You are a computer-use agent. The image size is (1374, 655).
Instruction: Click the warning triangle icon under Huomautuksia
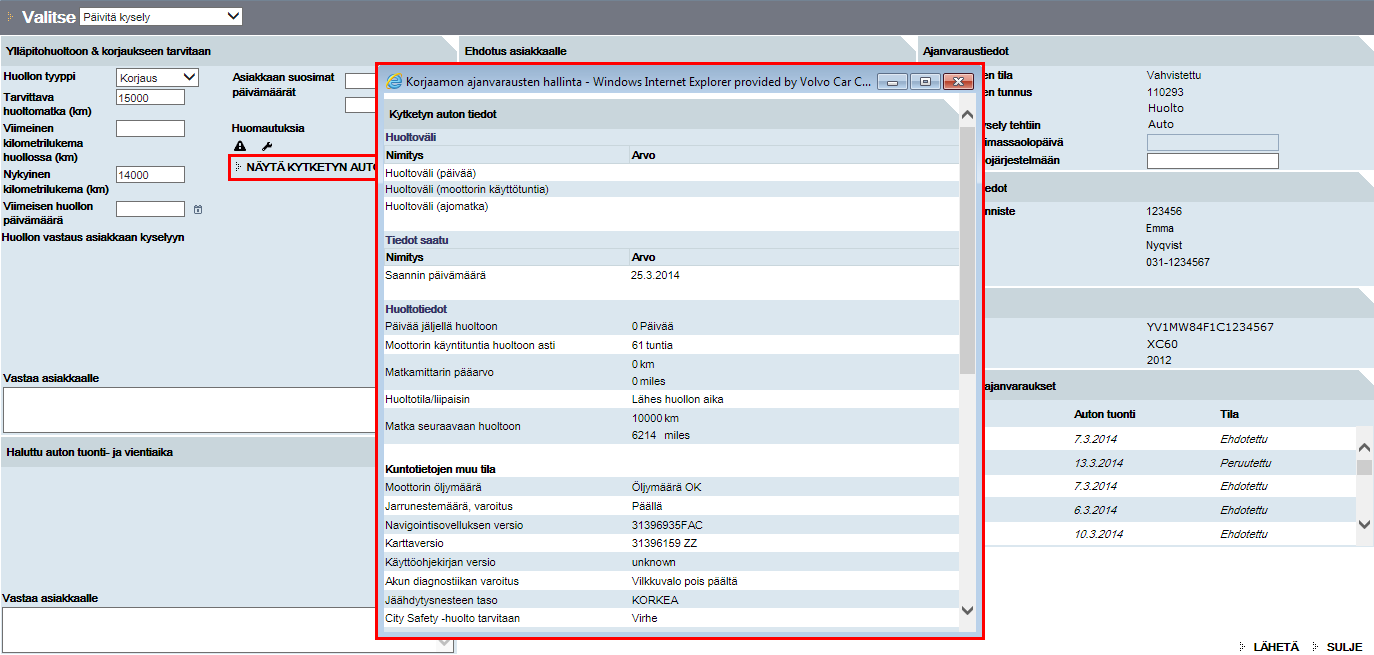pos(240,146)
